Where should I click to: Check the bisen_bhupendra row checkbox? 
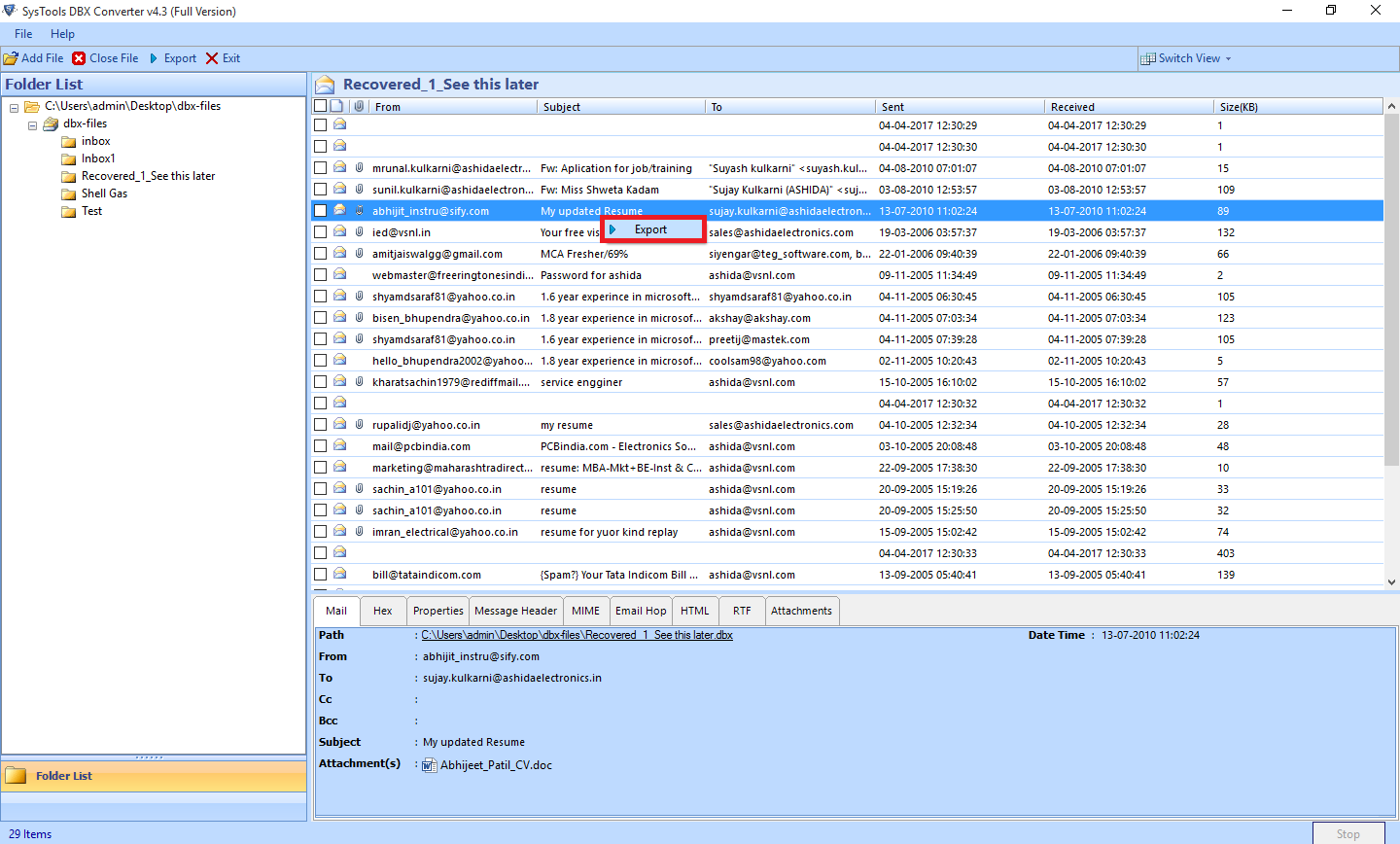[320, 318]
